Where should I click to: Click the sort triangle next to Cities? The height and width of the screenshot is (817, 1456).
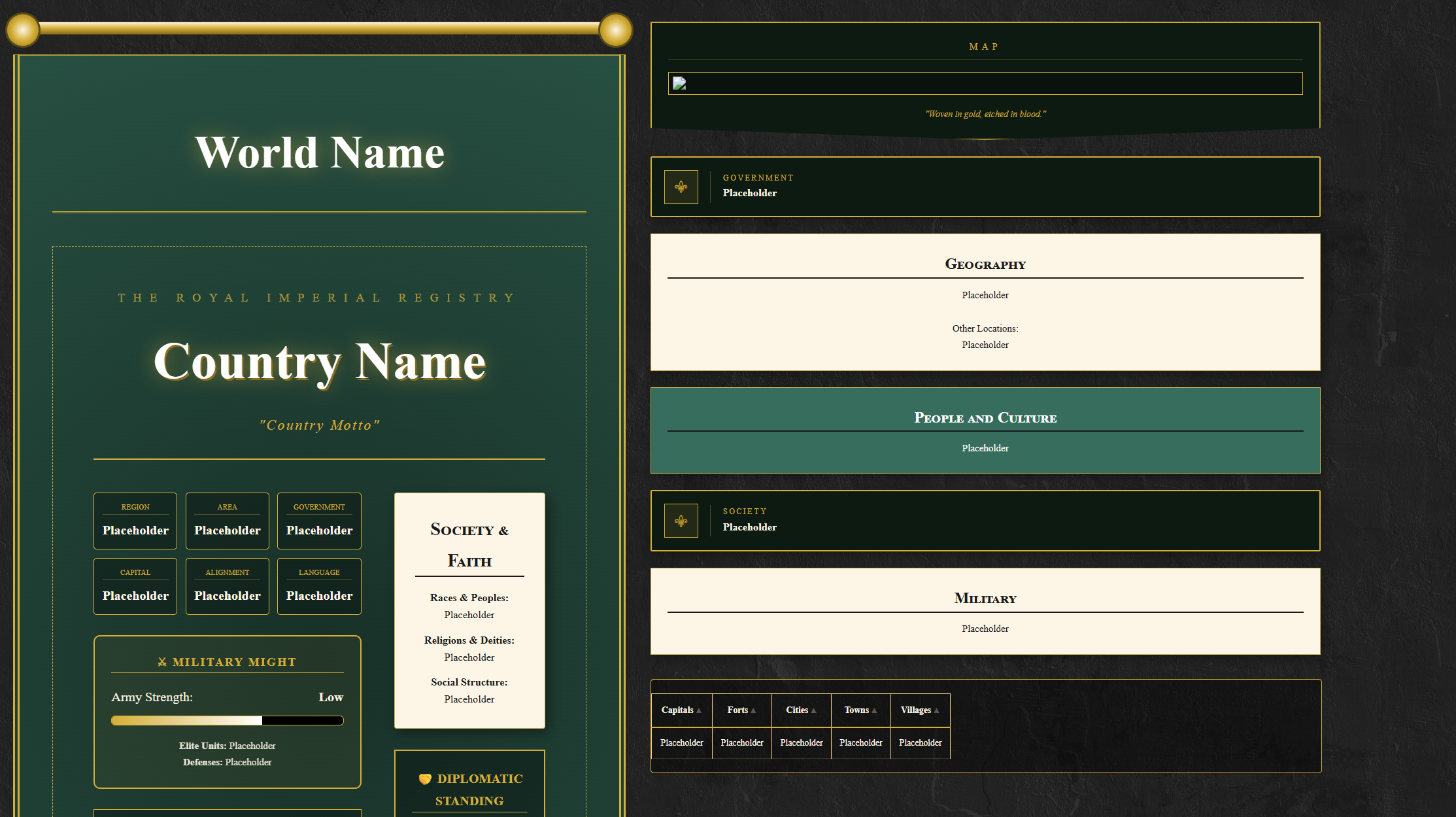[x=814, y=710]
